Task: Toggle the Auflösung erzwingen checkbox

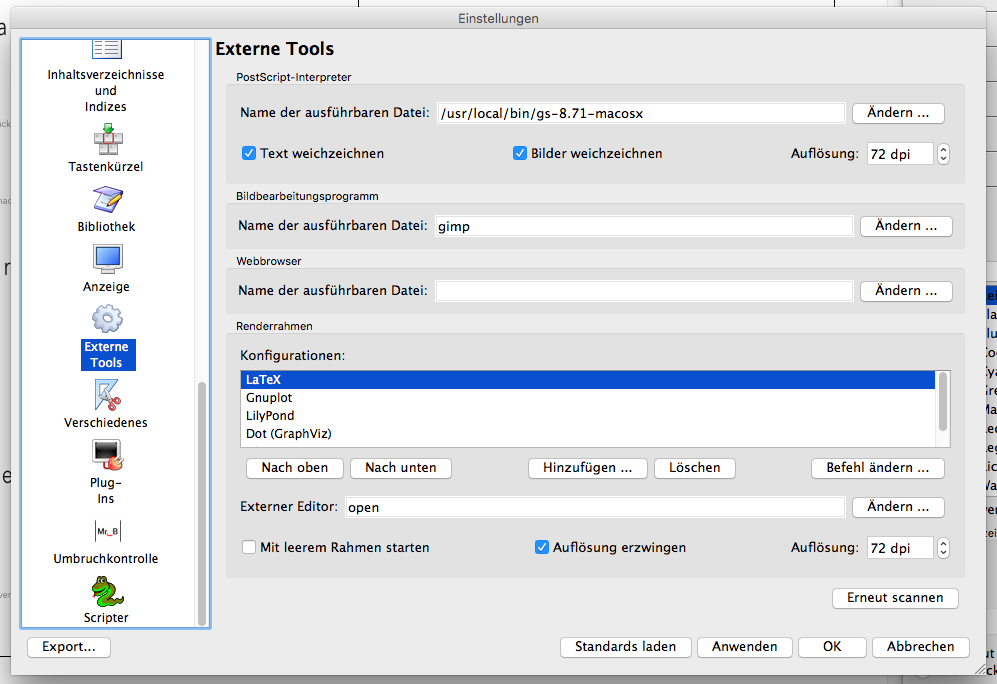Action: coord(542,548)
